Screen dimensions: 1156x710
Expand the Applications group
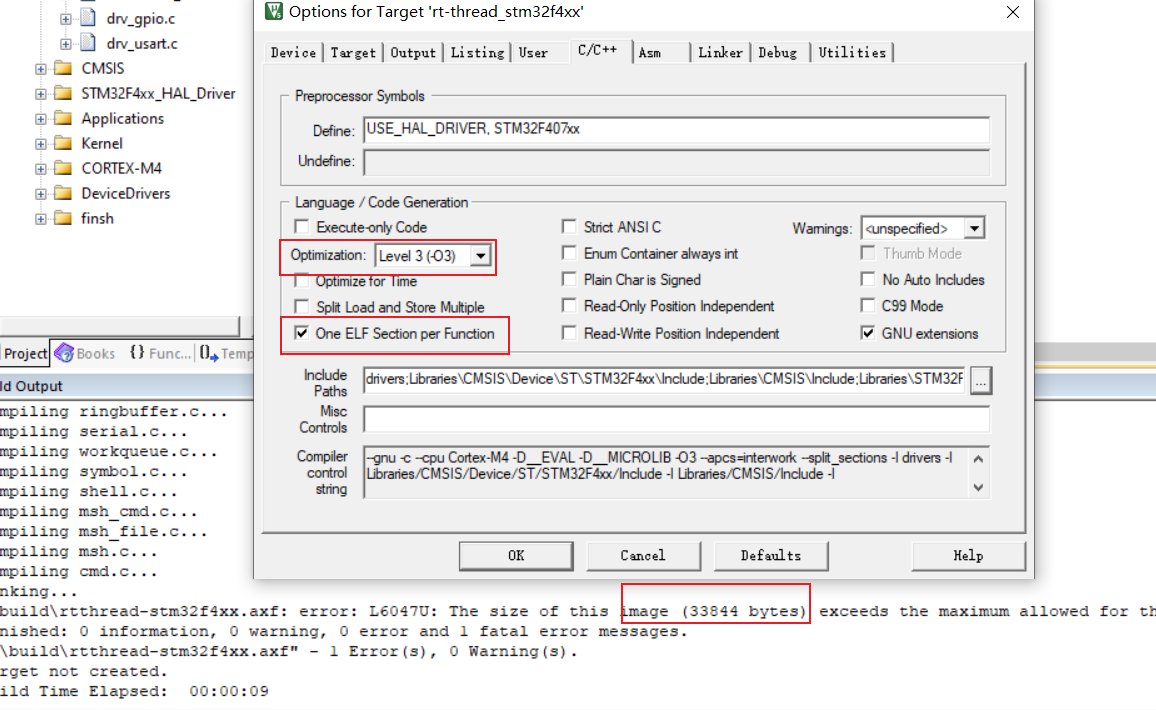41,119
